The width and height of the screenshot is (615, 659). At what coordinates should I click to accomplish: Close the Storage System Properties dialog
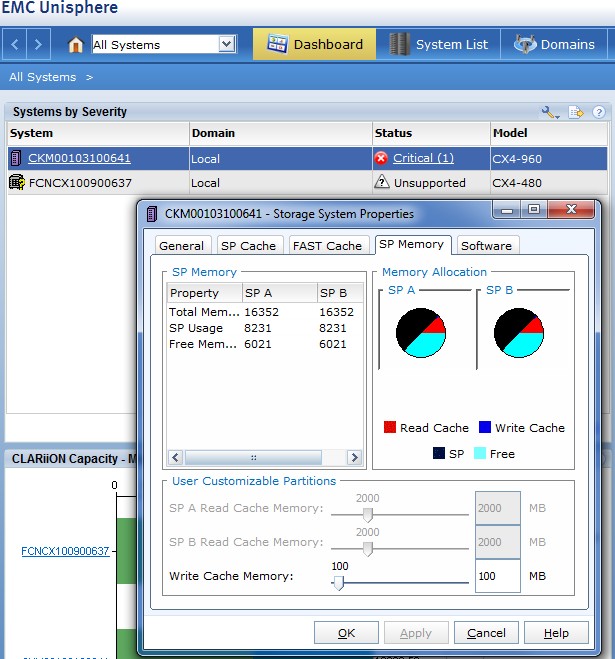click(x=571, y=210)
